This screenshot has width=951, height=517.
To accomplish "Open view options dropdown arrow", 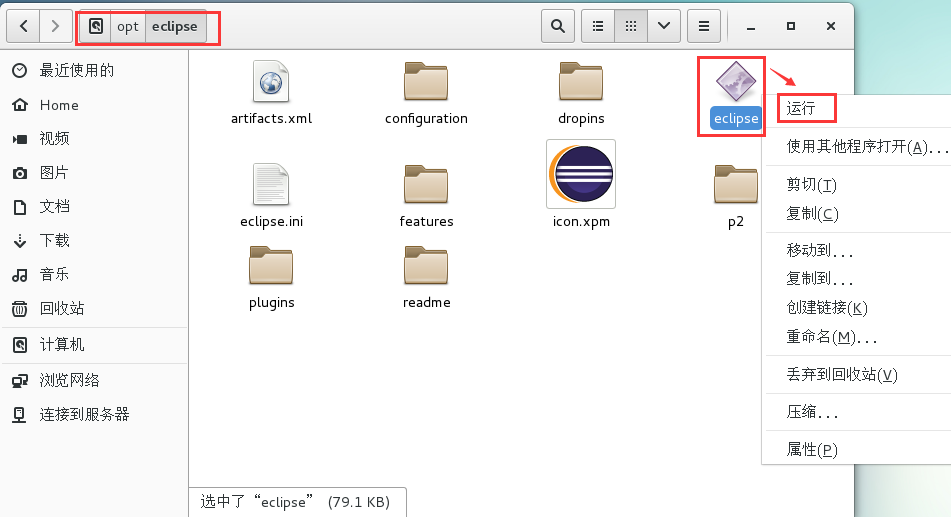I will (x=664, y=26).
